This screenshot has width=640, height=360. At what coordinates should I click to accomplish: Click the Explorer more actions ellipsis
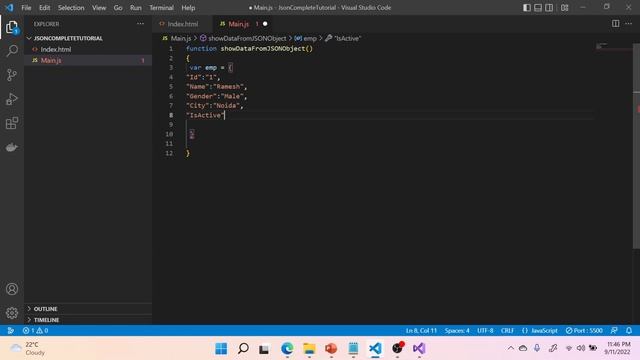point(140,24)
